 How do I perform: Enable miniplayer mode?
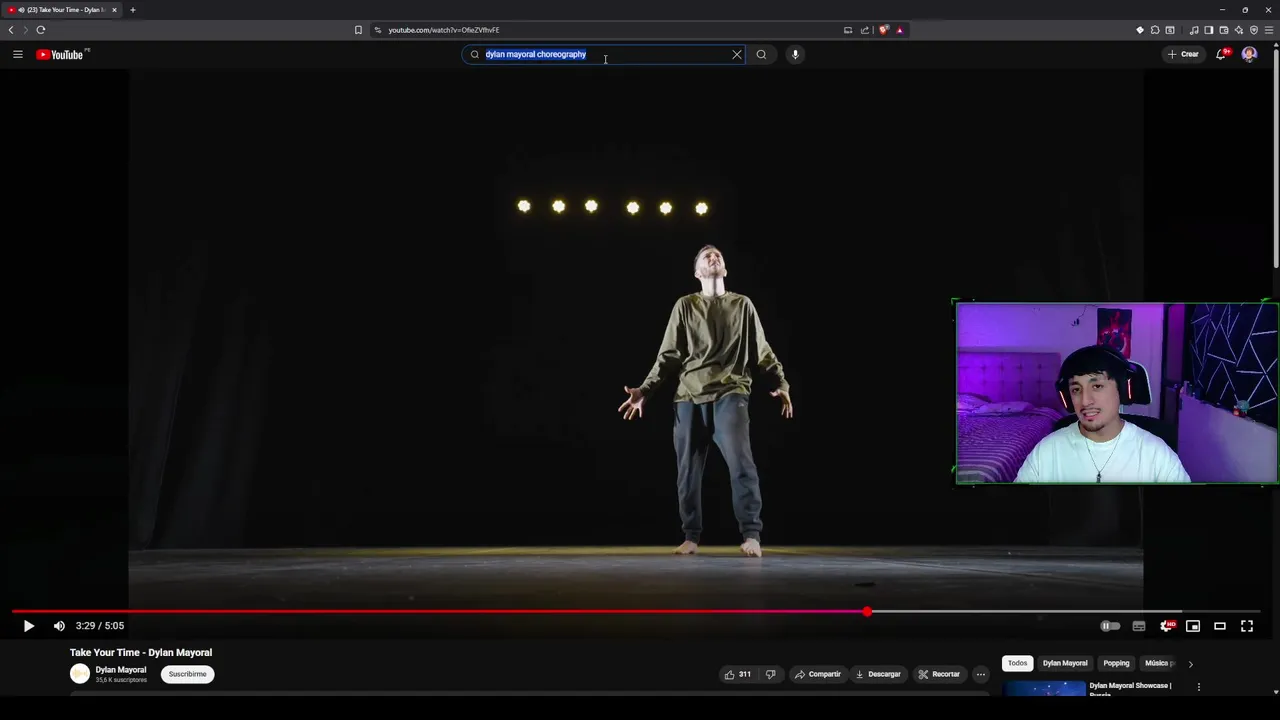click(x=1193, y=626)
